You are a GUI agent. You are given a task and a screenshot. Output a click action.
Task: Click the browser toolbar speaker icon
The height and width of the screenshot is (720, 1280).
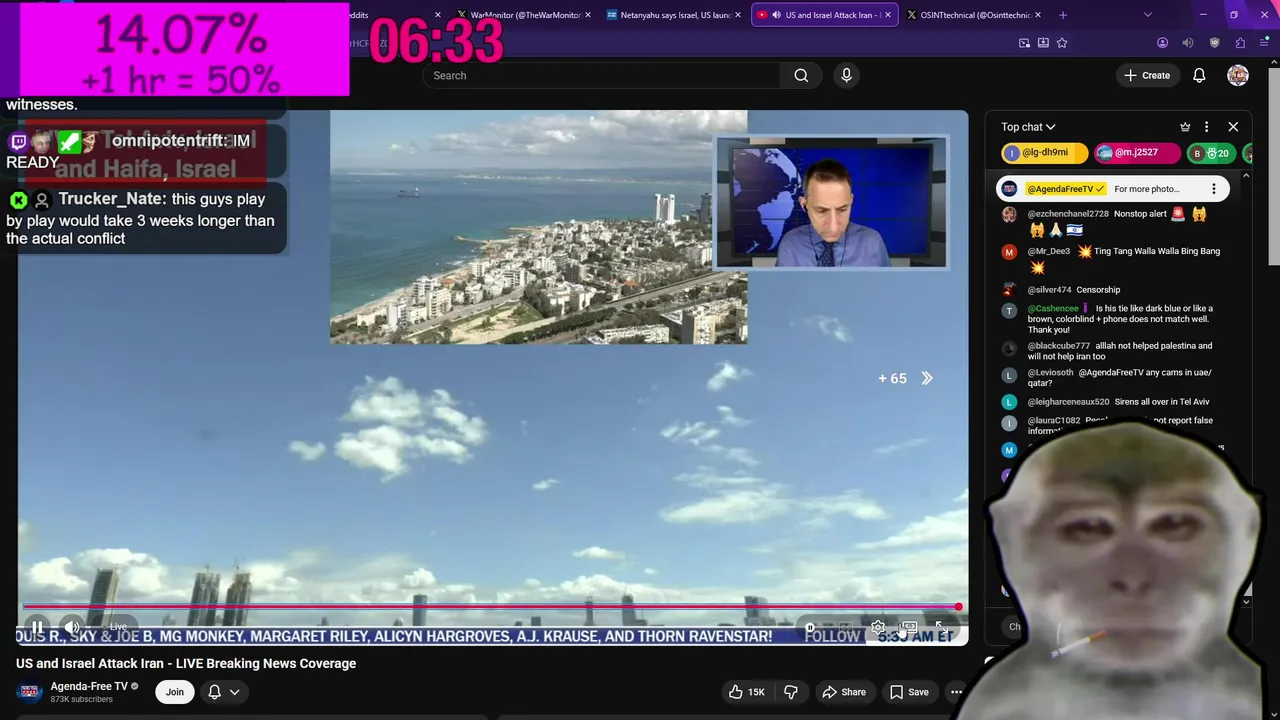pos(1188,43)
